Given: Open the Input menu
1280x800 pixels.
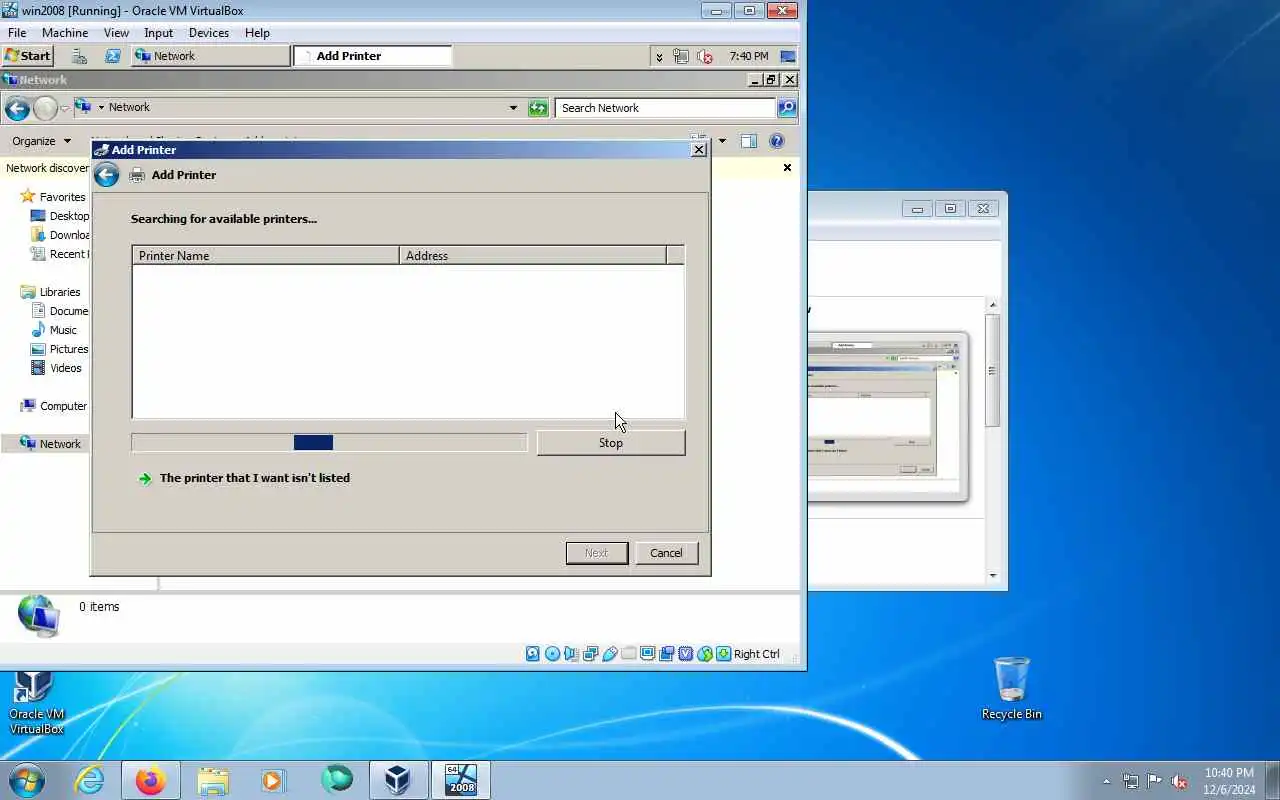Looking at the screenshot, I should point(158,33).
